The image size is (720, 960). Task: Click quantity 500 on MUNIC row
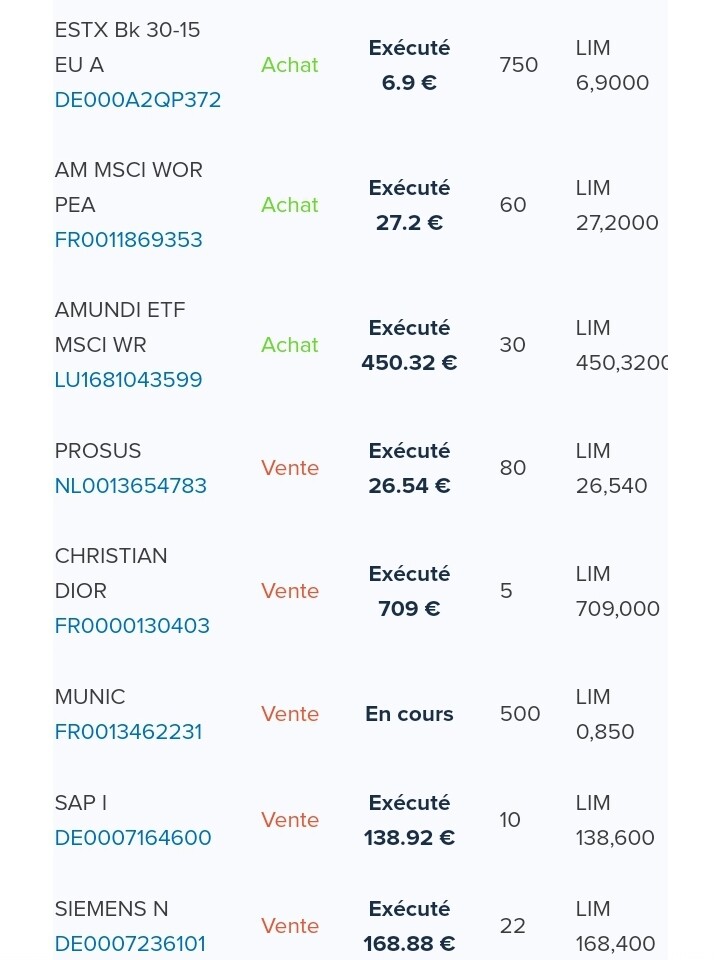[x=520, y=714]
